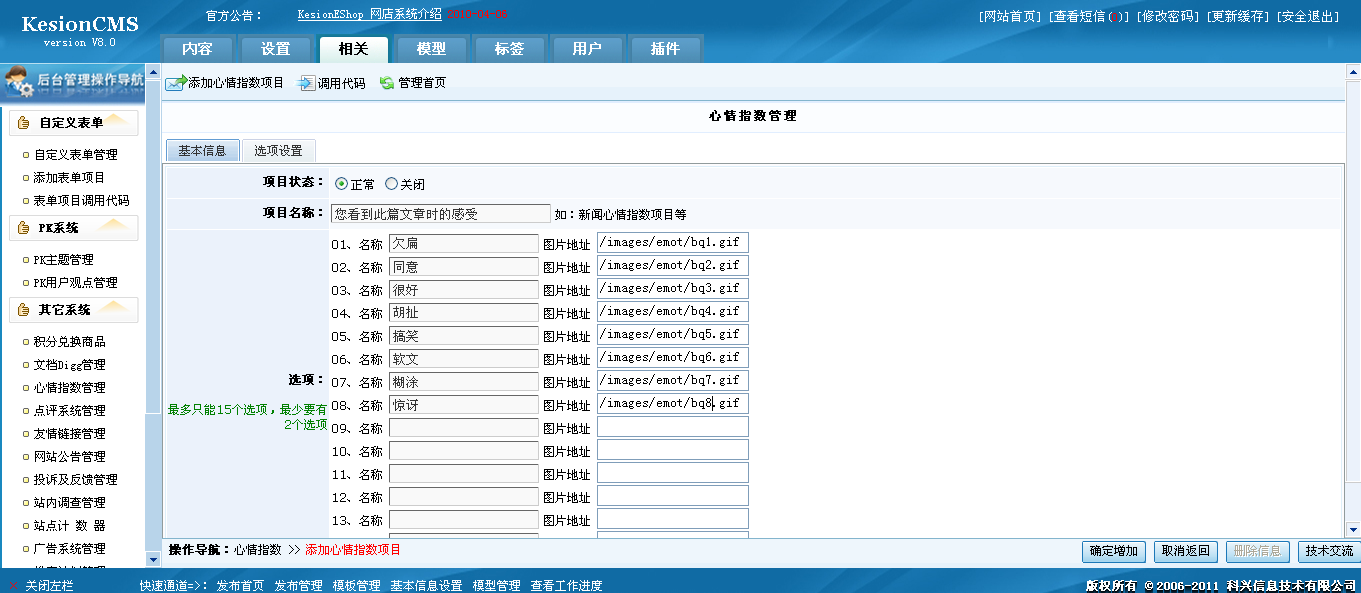The height and width of the screenshot is (593, 1361).
Task: Click the 添加心情指数项目 toolbar icon
Action: tap(174, 85)
